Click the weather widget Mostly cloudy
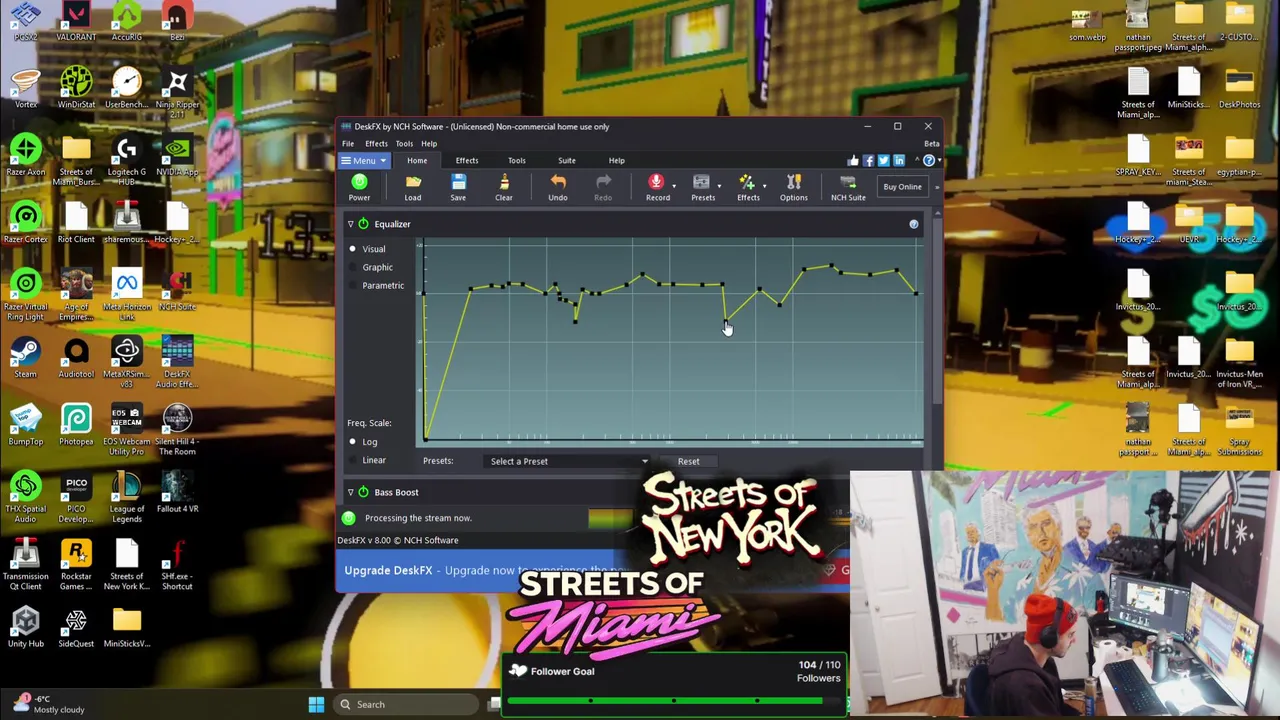1280x720 pixels. click(47, 704)
